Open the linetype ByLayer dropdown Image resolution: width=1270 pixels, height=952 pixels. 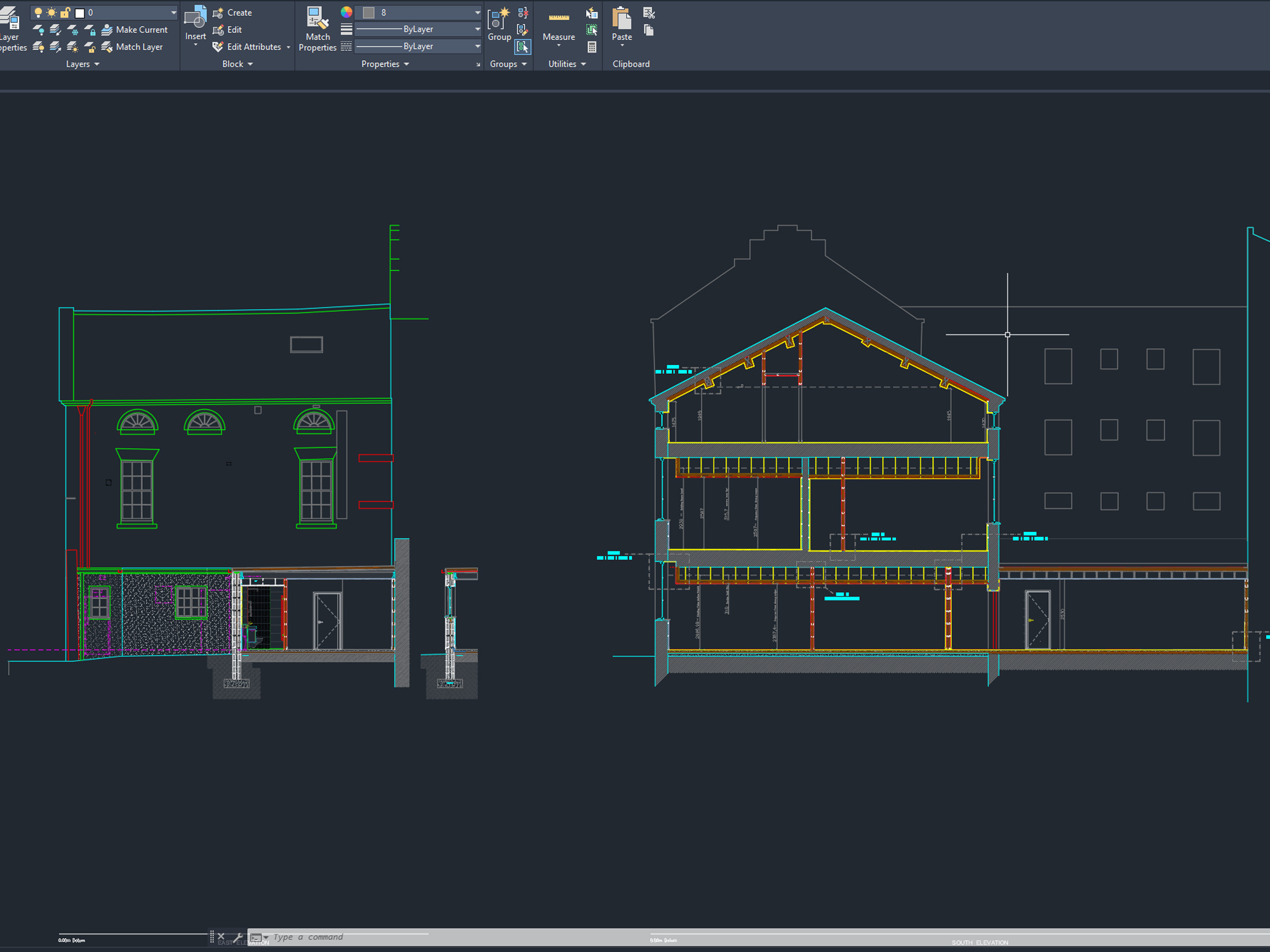[476, 29]
